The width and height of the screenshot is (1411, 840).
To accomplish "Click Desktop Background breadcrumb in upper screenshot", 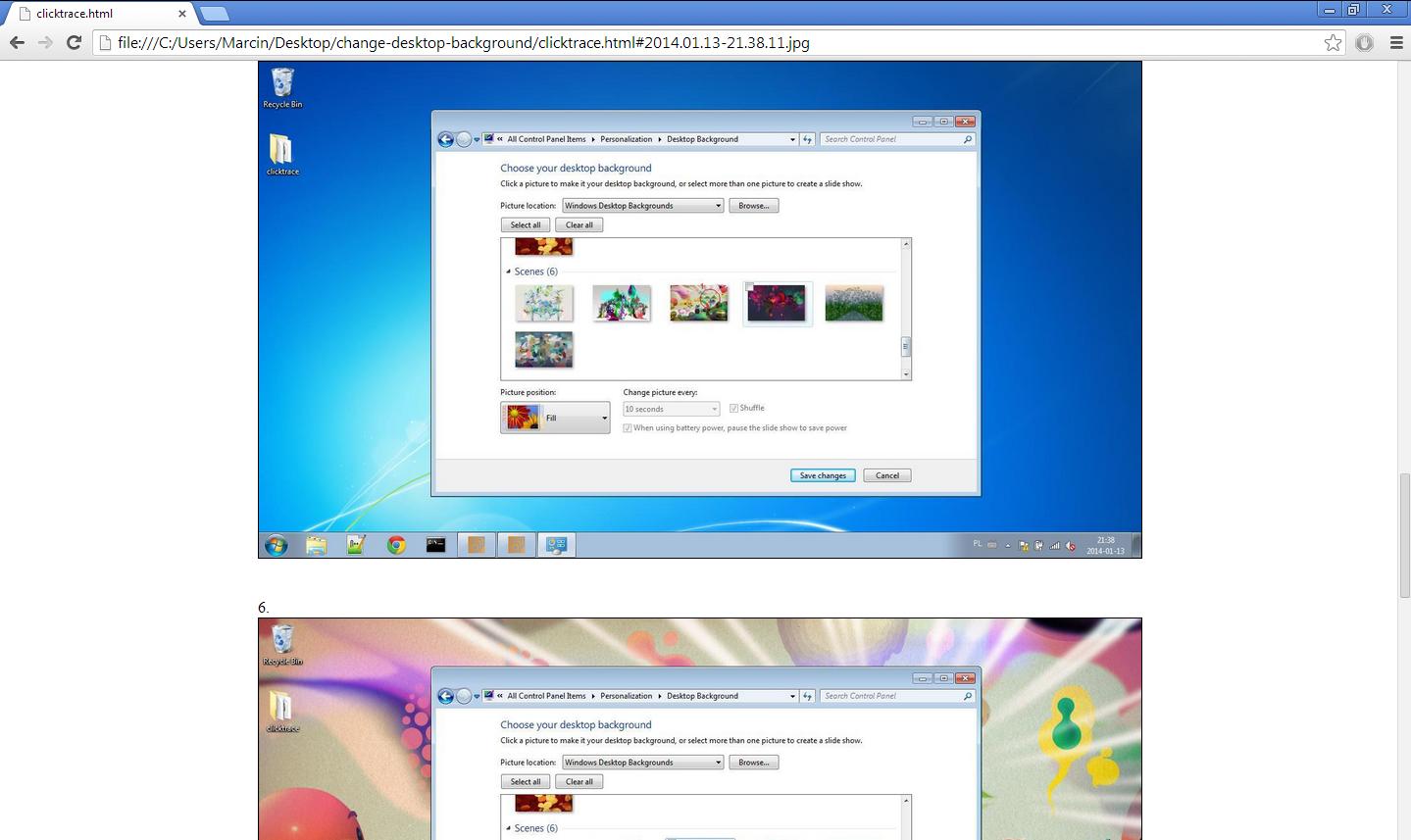I will (x=702, y=139).
